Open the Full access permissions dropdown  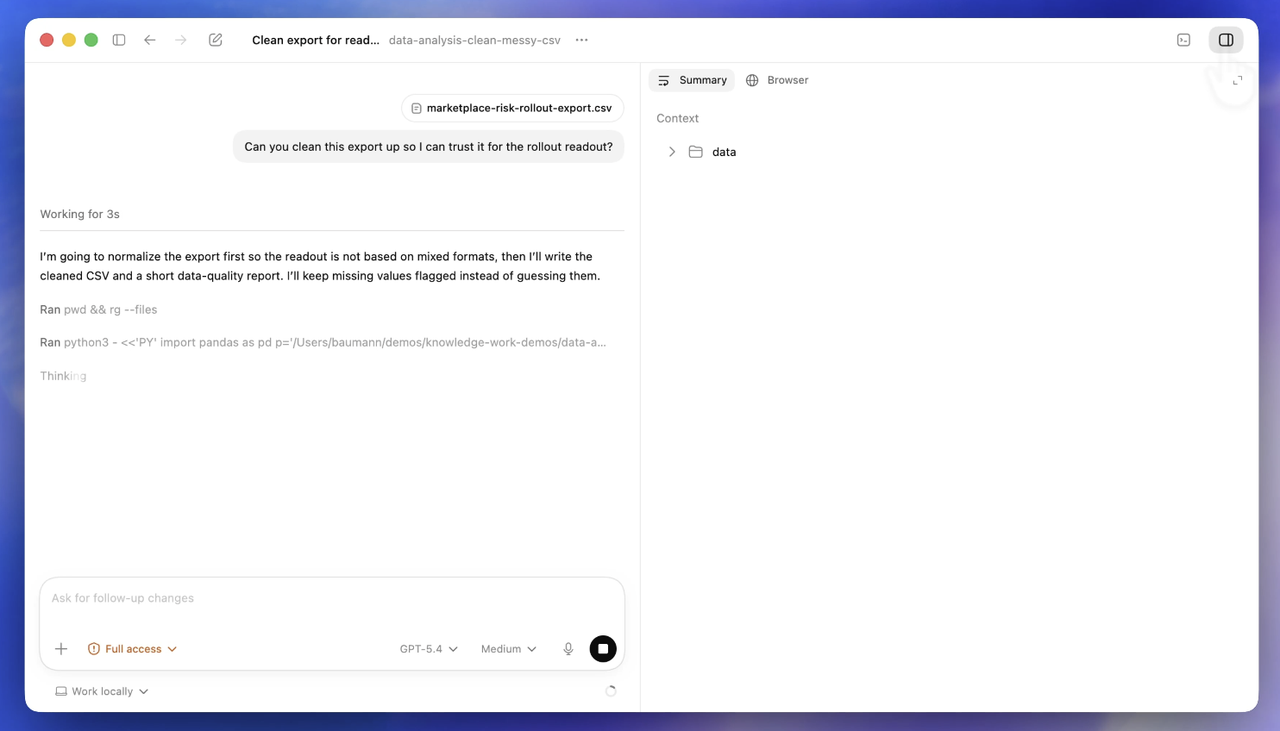132,649
